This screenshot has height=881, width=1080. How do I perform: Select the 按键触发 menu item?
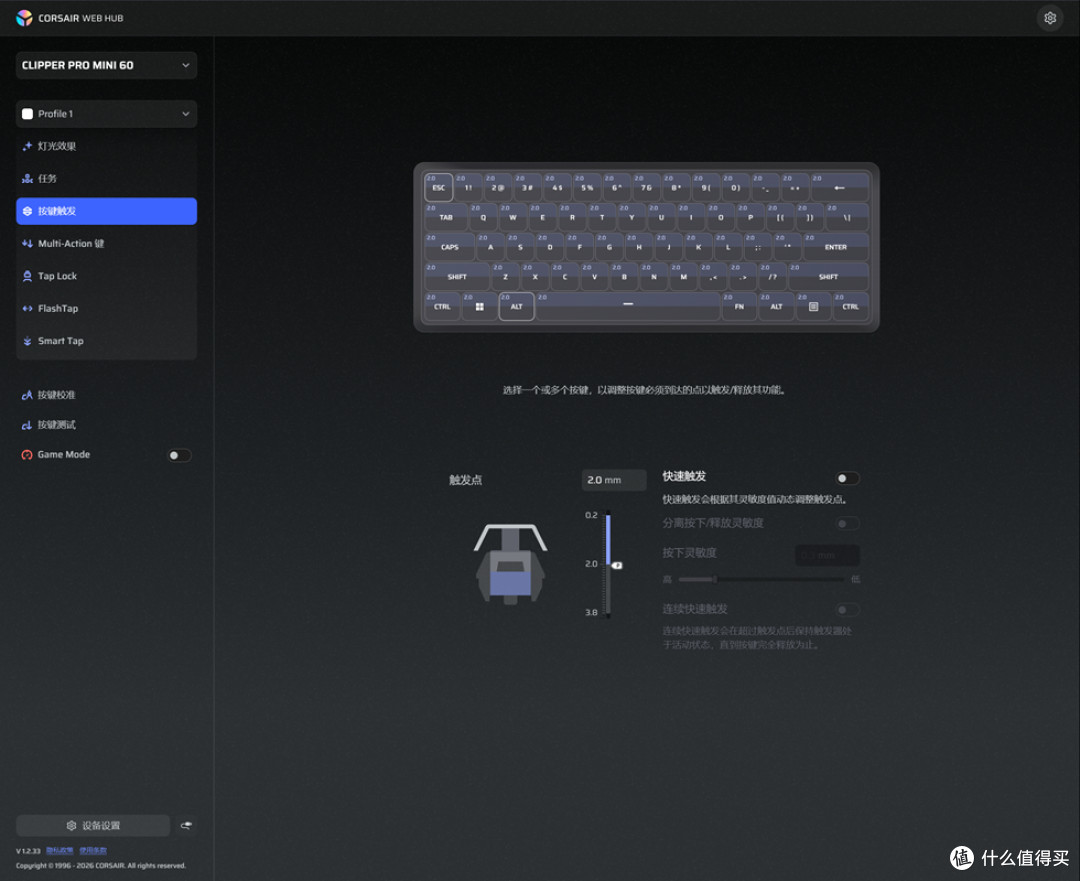(106, 211)
